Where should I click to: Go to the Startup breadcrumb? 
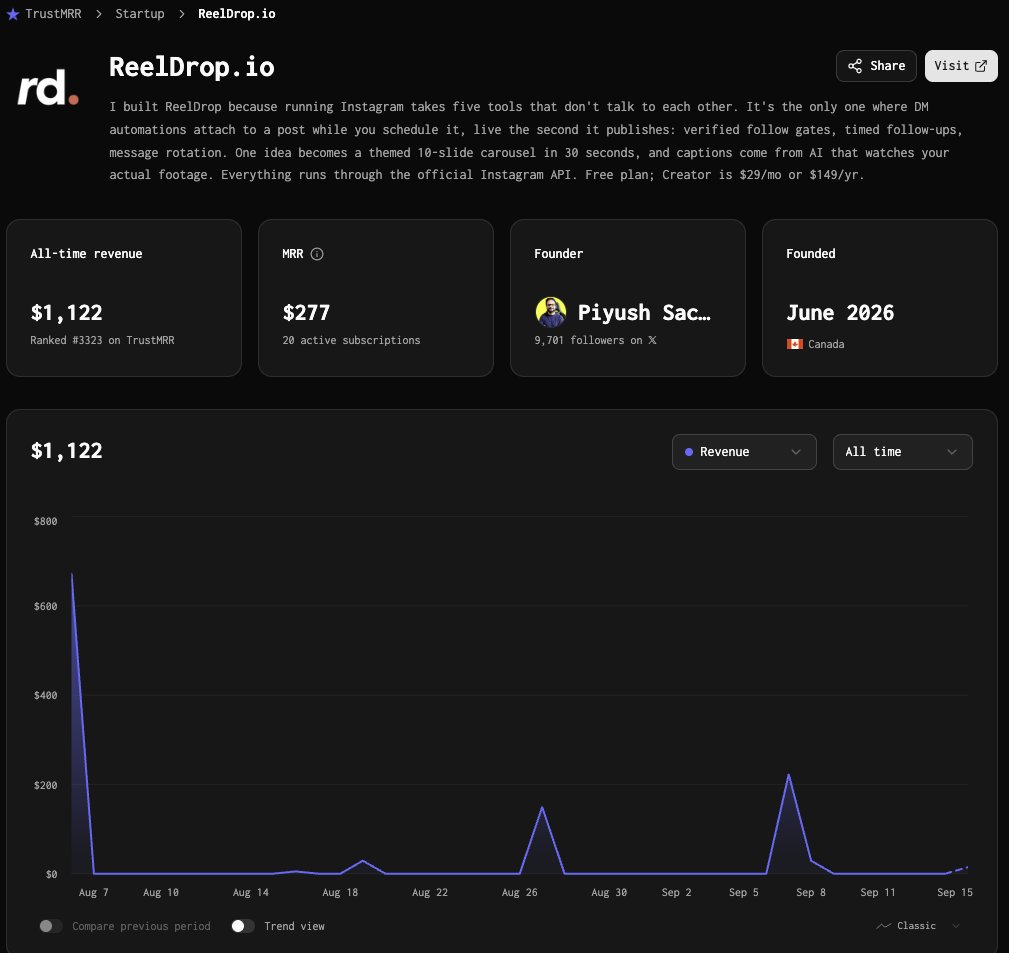(140, 14)
